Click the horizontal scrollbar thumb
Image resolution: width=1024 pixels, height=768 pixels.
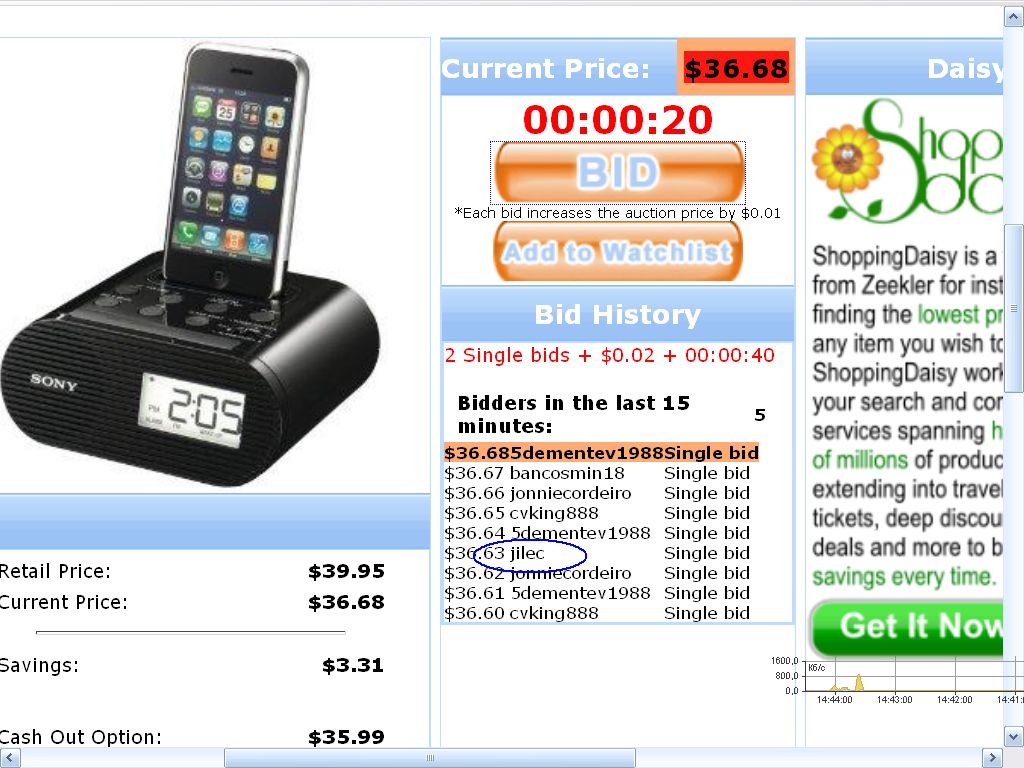[x=430, y=758]
